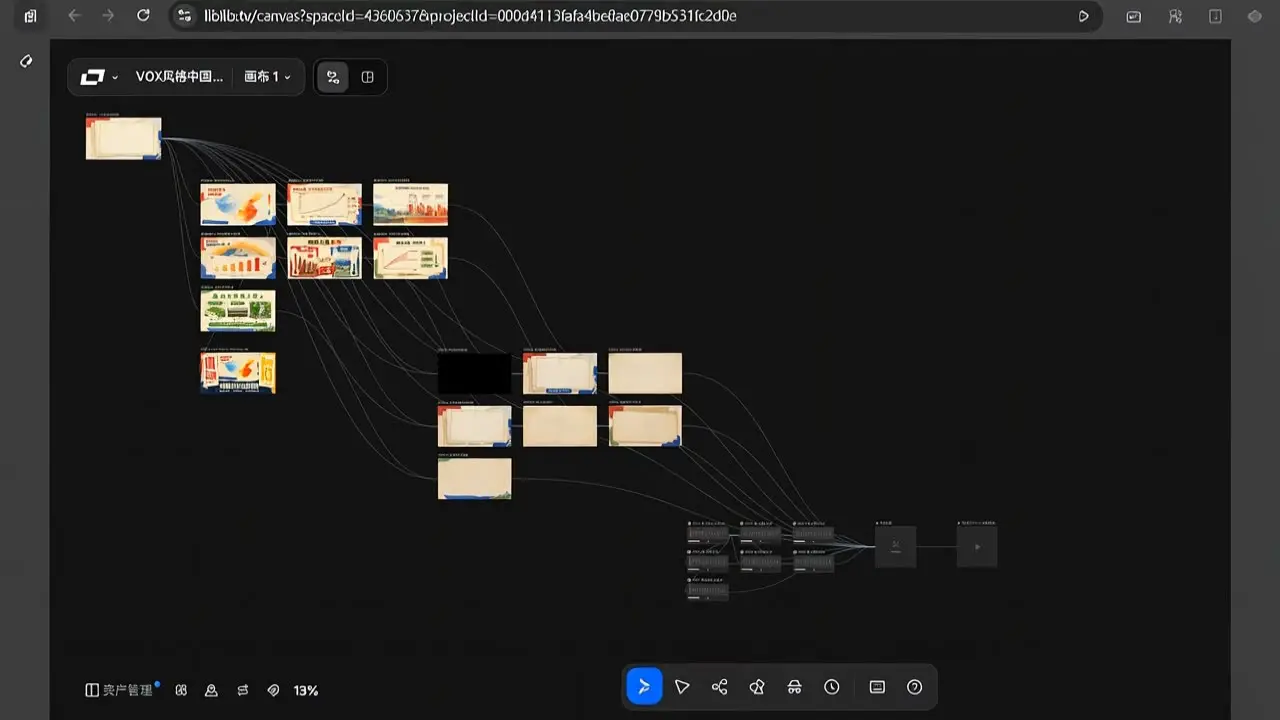Click the video output play node

pos(977,547)
